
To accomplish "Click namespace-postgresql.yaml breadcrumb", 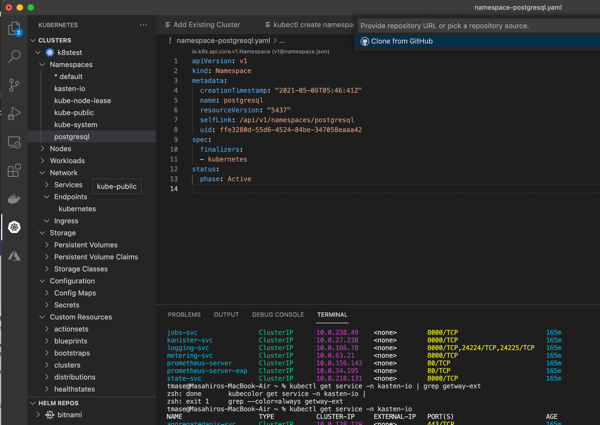I will click(x=223, y=41).
